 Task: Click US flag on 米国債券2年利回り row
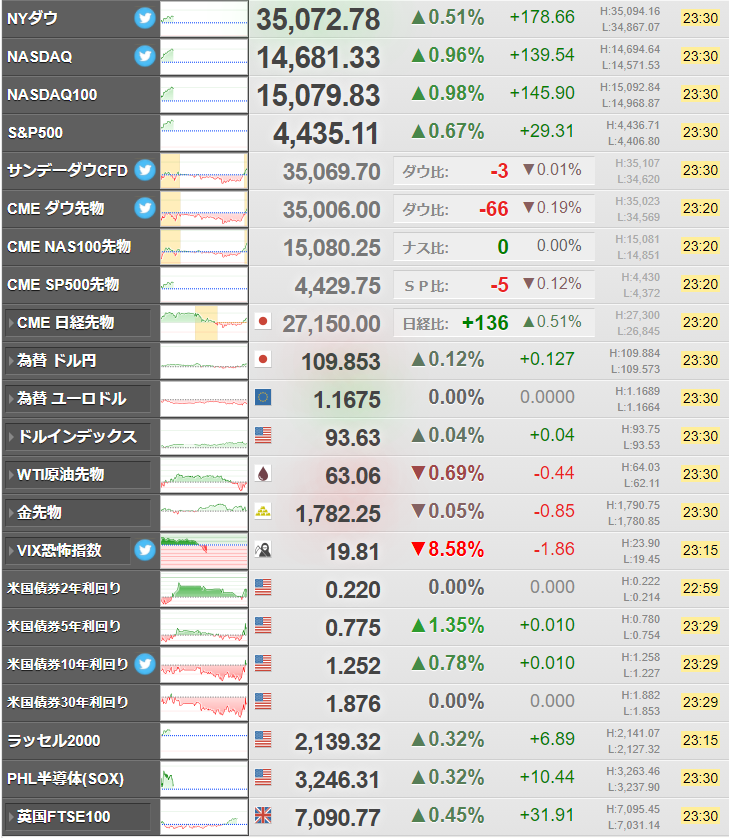coord(263,587)
